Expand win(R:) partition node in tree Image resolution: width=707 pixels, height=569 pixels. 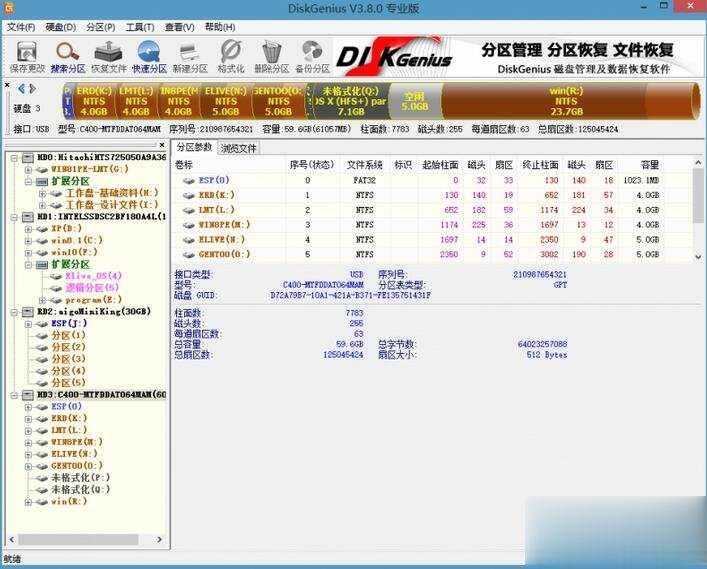click(x=28, y=502)
